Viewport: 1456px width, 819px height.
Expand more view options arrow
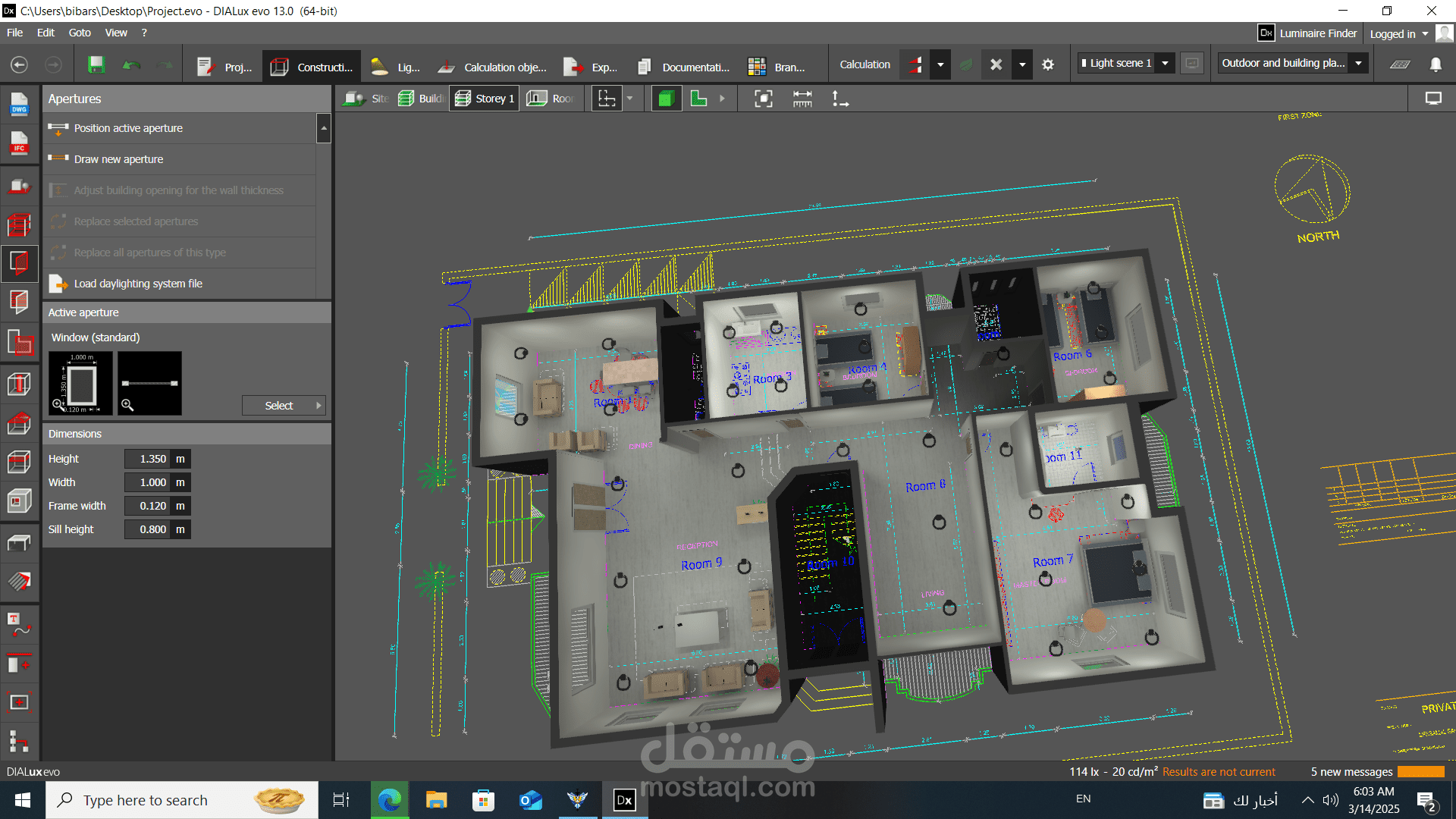click(x=722, y=99)
